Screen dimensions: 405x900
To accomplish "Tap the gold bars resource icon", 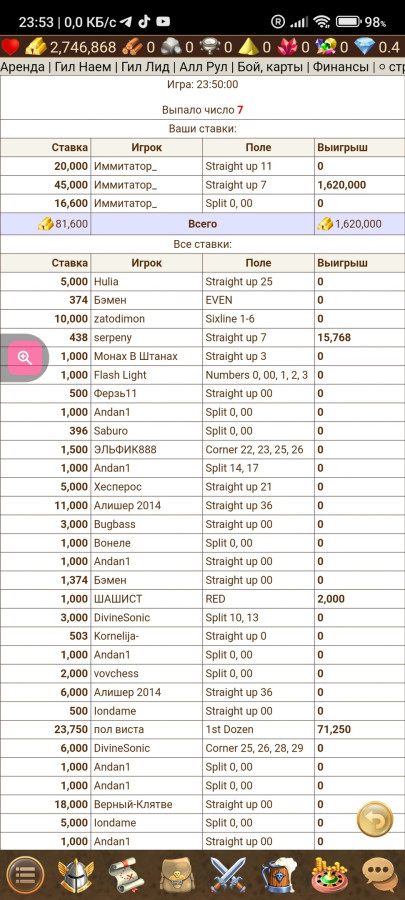I will 36,46.
